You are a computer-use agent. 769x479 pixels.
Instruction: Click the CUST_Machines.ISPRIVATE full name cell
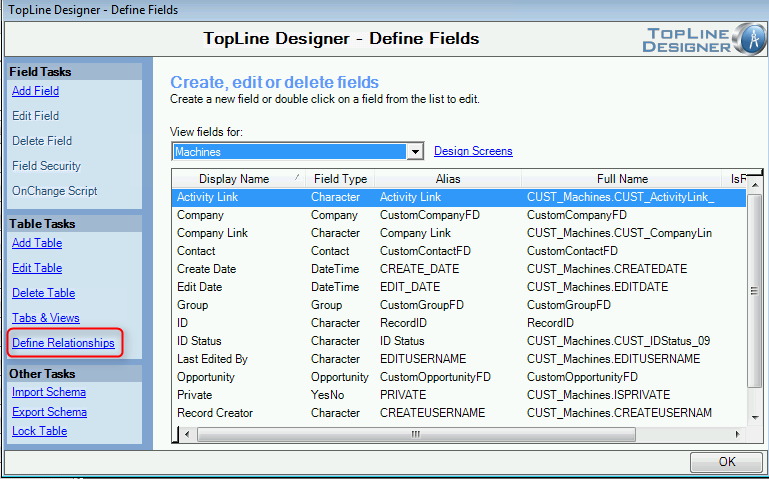(598, 395)
